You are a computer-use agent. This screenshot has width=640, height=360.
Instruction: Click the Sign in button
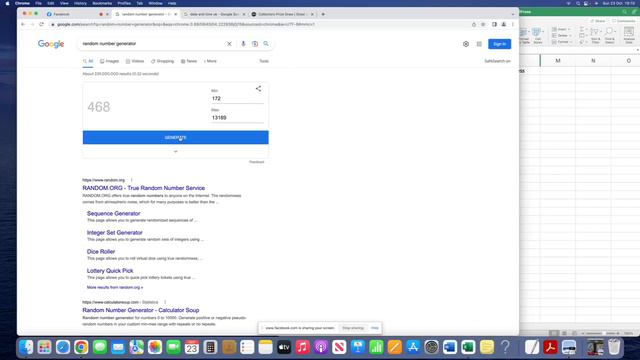pyautogui.click(x=500, y=44)
